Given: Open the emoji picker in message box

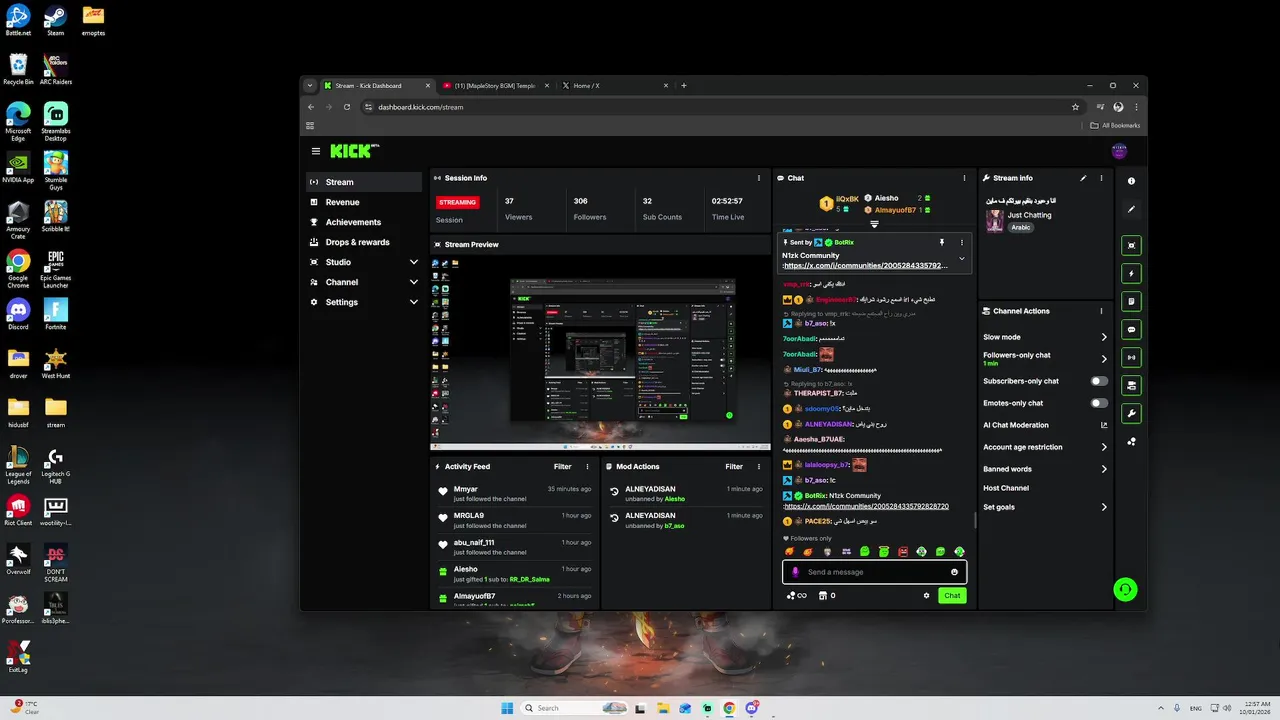Looking at the screenshot, I should point(954,572).
